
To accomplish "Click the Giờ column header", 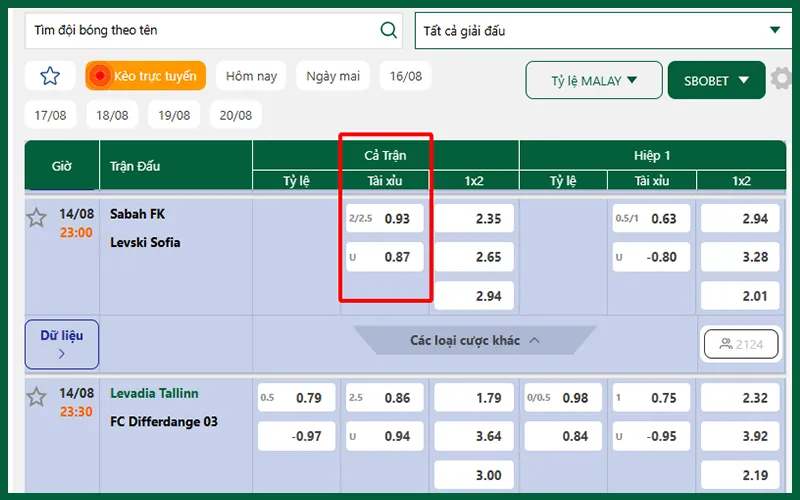I will click(x=62, y=166).
